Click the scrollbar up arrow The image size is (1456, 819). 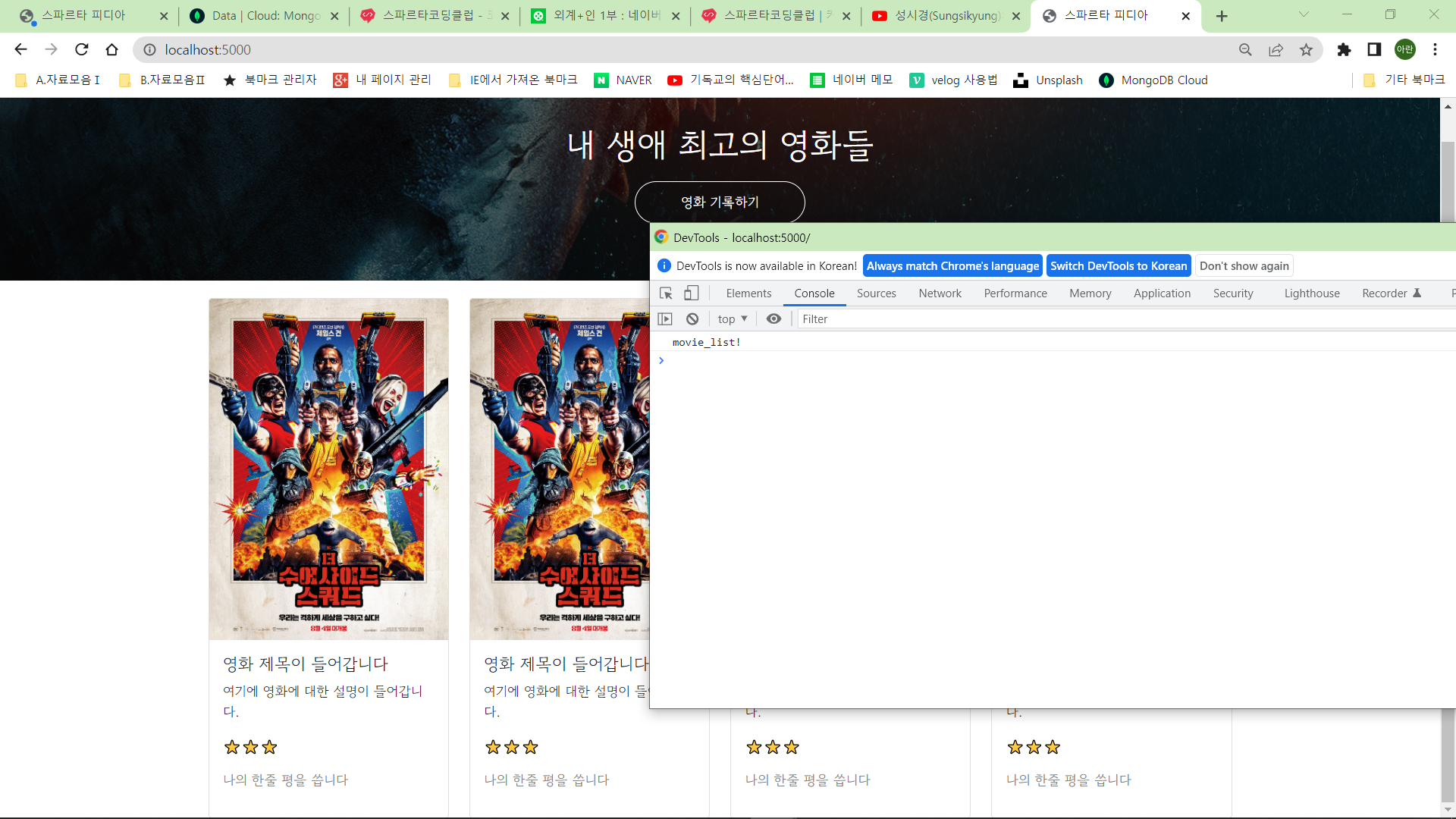[x=1448, y=106]
